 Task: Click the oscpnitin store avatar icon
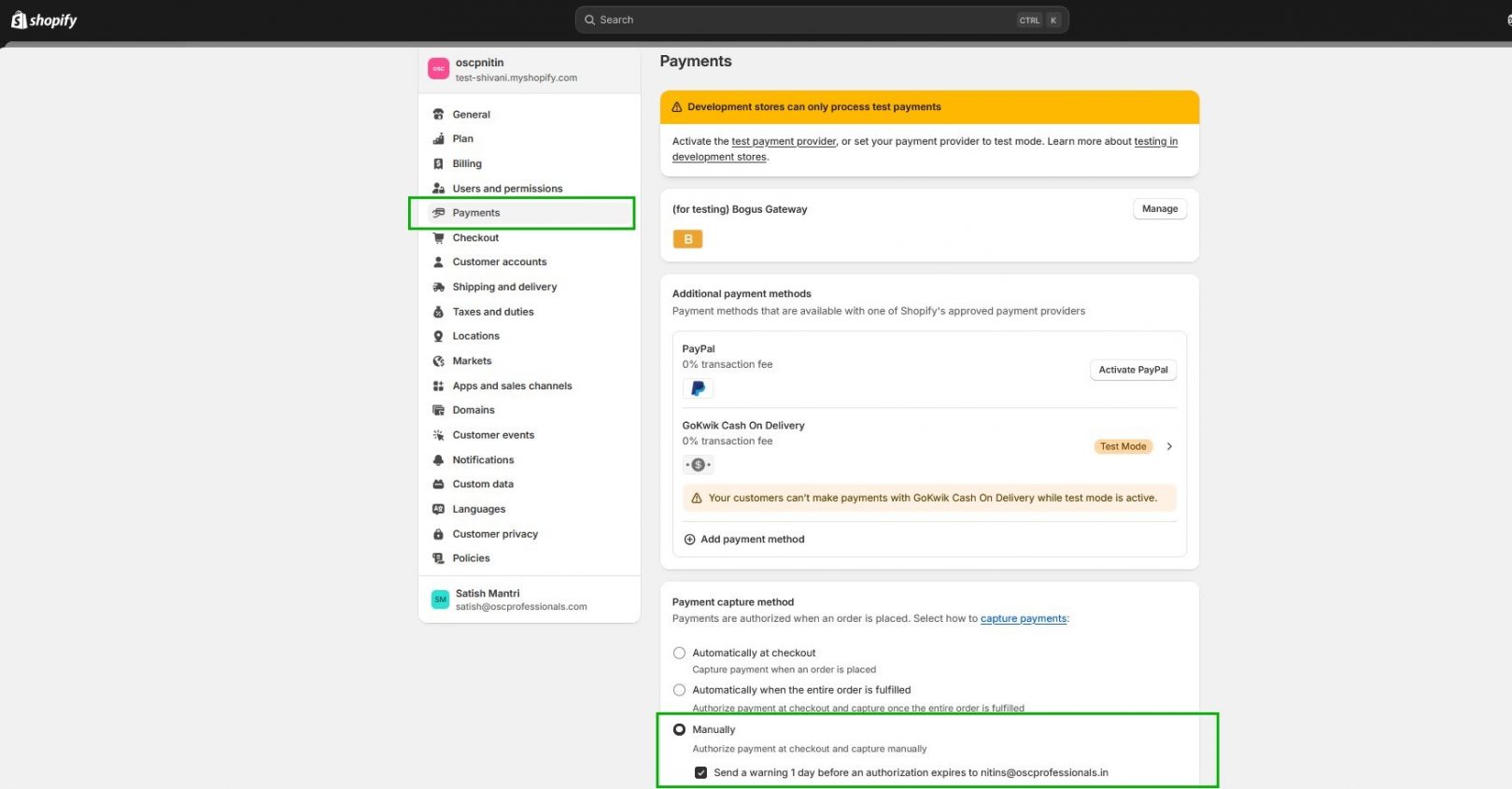tap(438, 69)
